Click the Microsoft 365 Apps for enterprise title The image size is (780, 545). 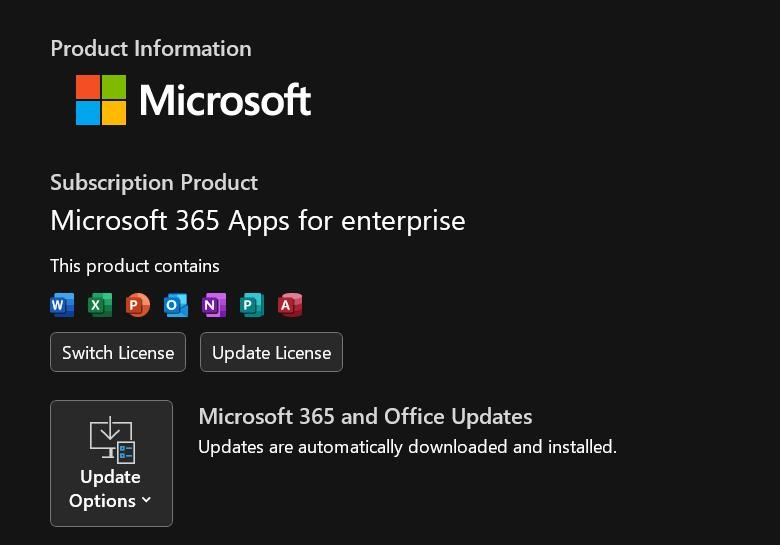258,221
